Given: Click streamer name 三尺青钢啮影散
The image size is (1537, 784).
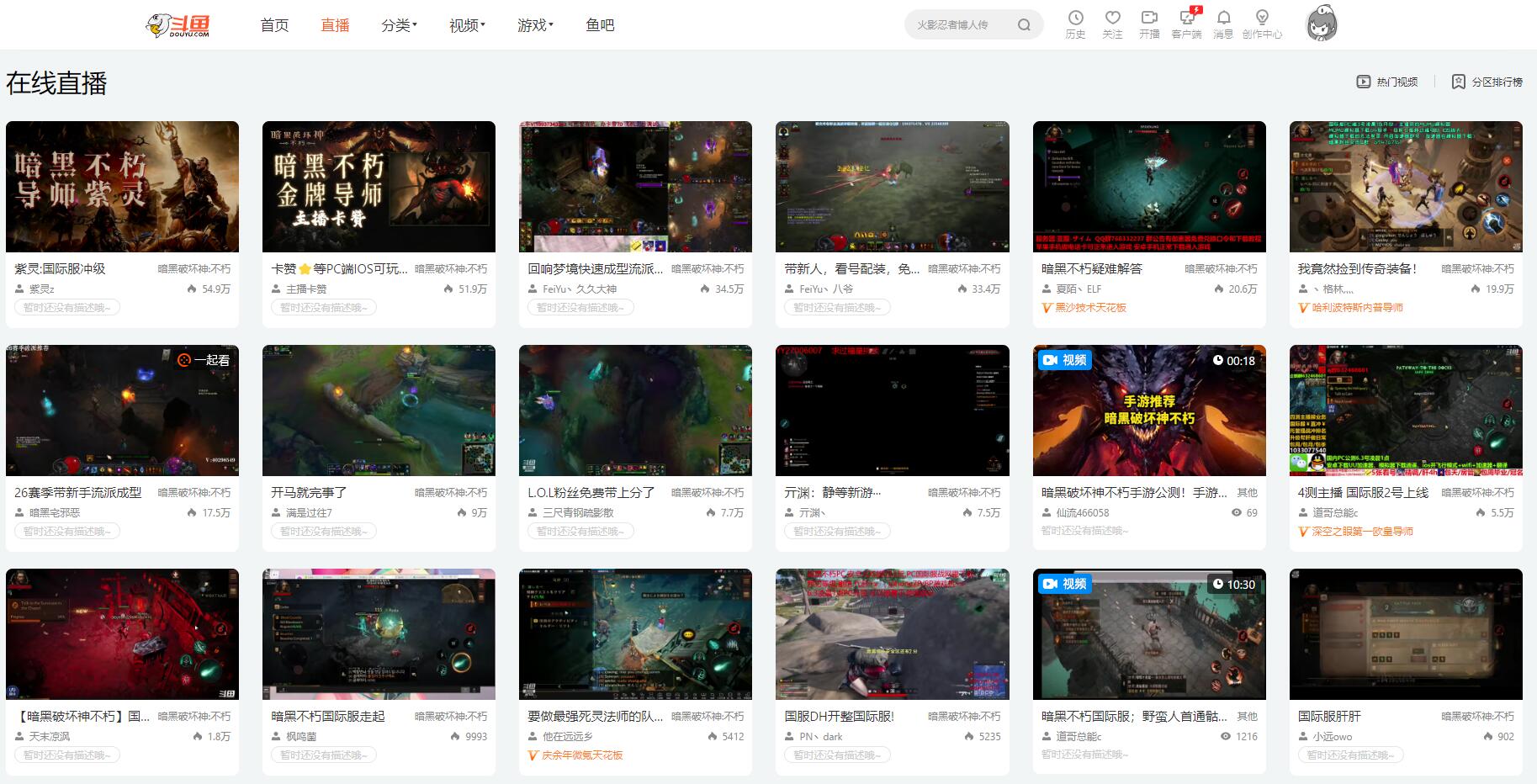Looking at the screenshot, I should (578, 512).
